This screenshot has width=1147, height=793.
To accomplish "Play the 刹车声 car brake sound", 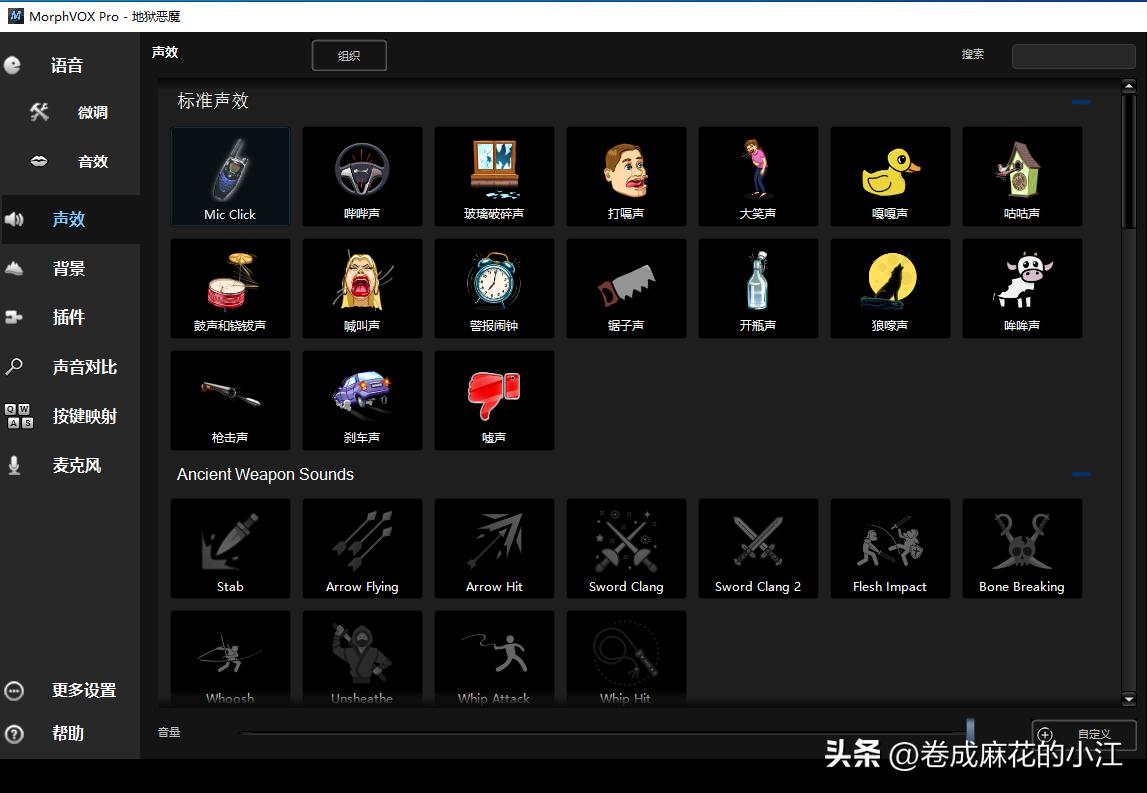I will 362,400.
